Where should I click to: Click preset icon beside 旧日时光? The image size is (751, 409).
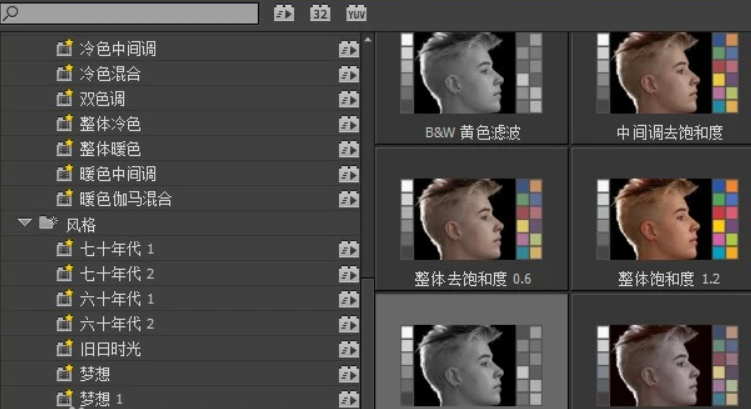coord(64,348)
